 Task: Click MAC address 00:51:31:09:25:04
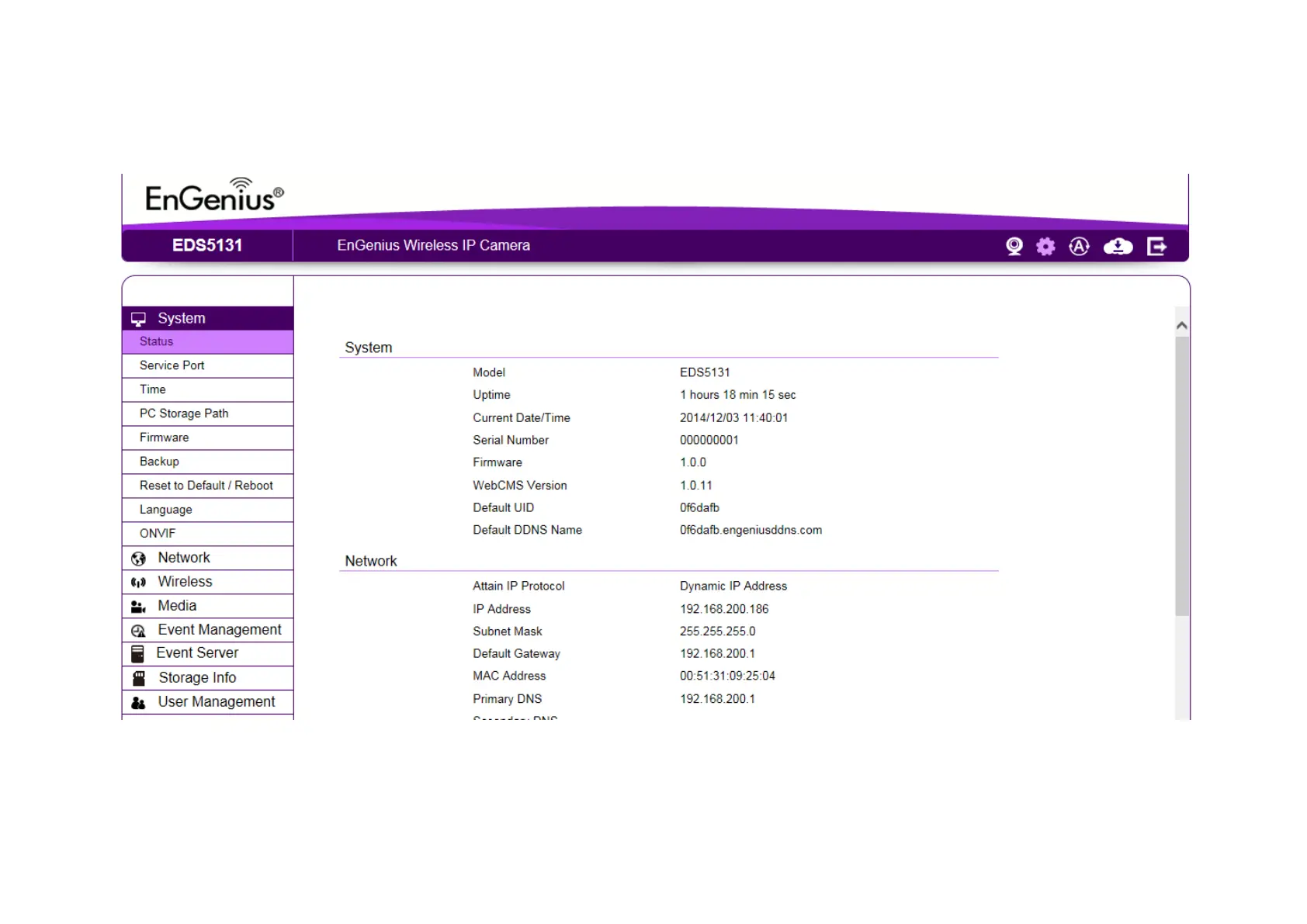pos(727,676)
